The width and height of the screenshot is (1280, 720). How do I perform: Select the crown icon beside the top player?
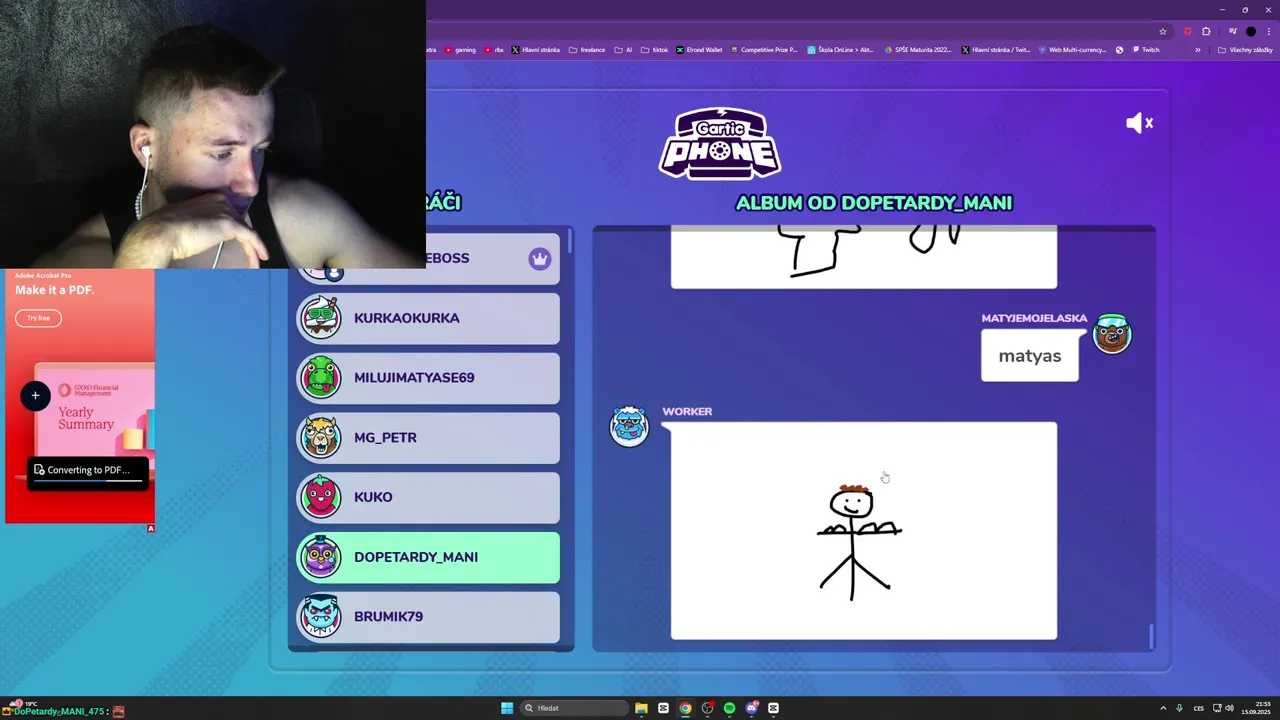(x=540, y=259)
